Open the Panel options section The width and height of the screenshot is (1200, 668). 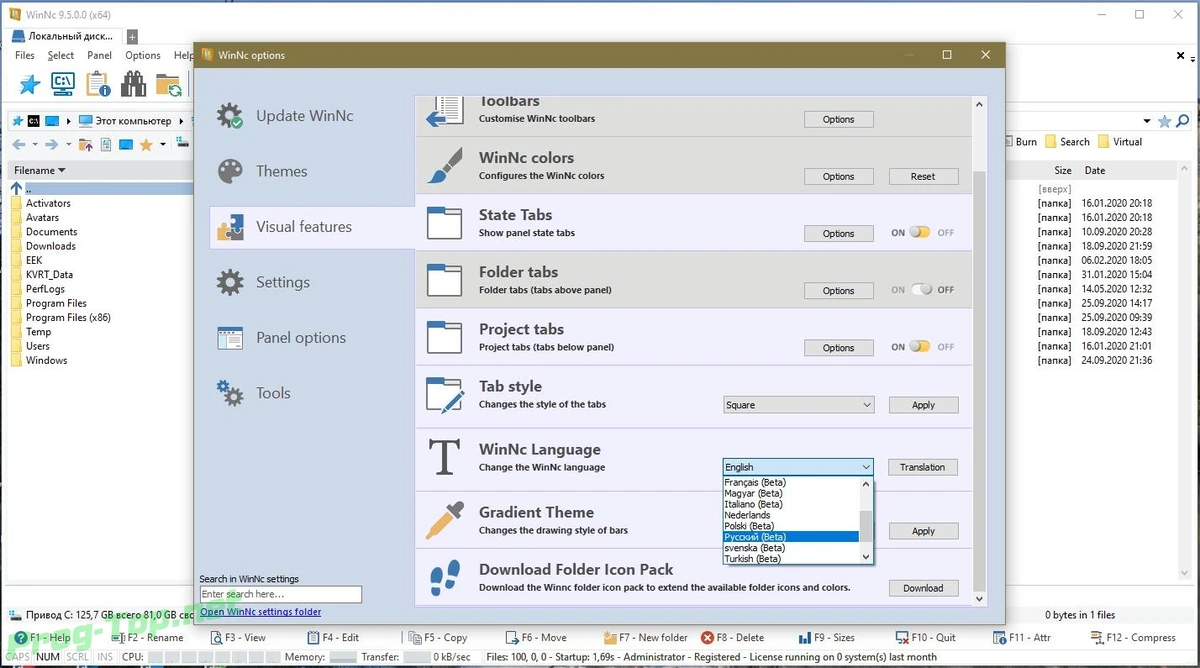click(300, 338)
